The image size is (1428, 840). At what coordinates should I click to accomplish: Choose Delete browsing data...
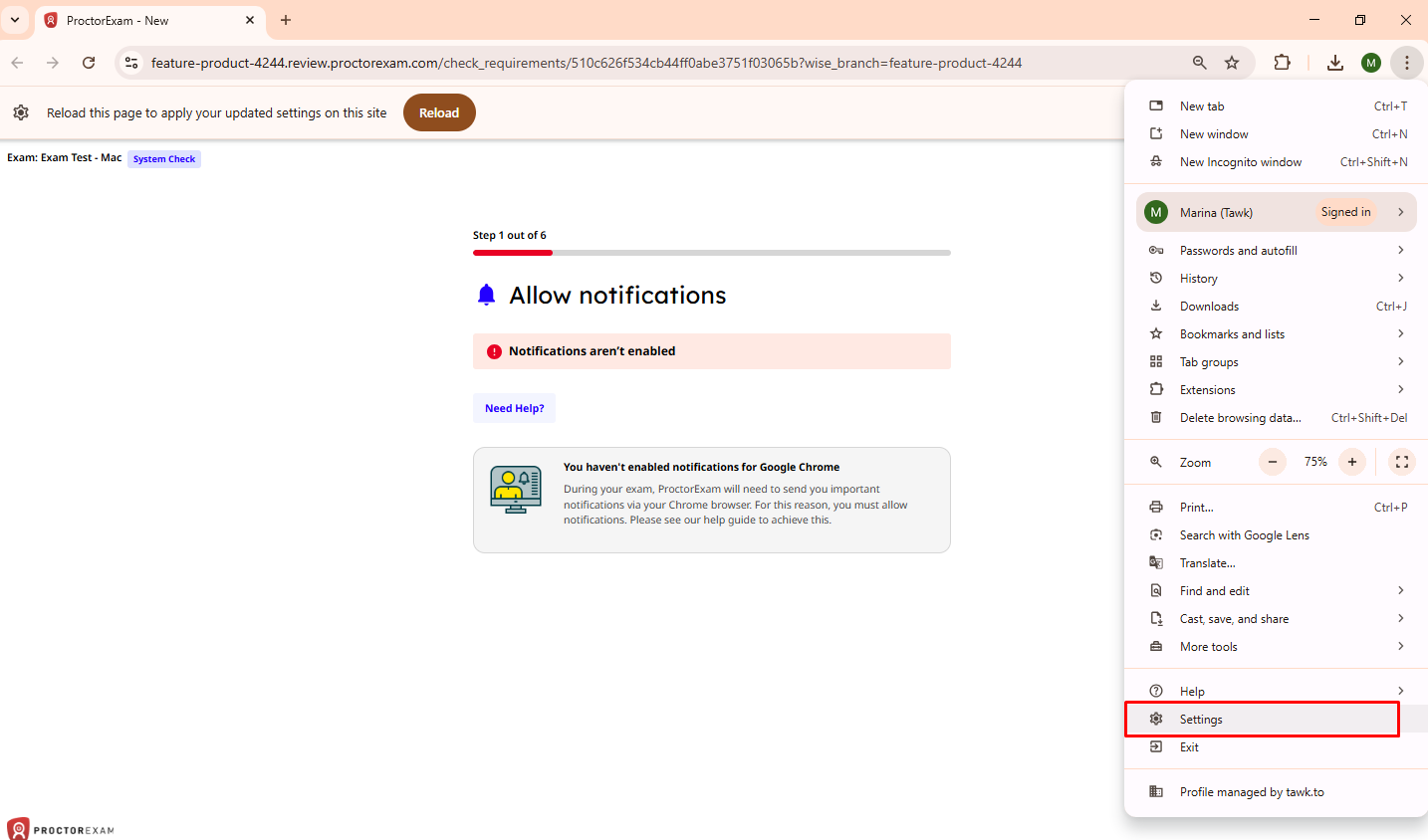[1277, 418]
